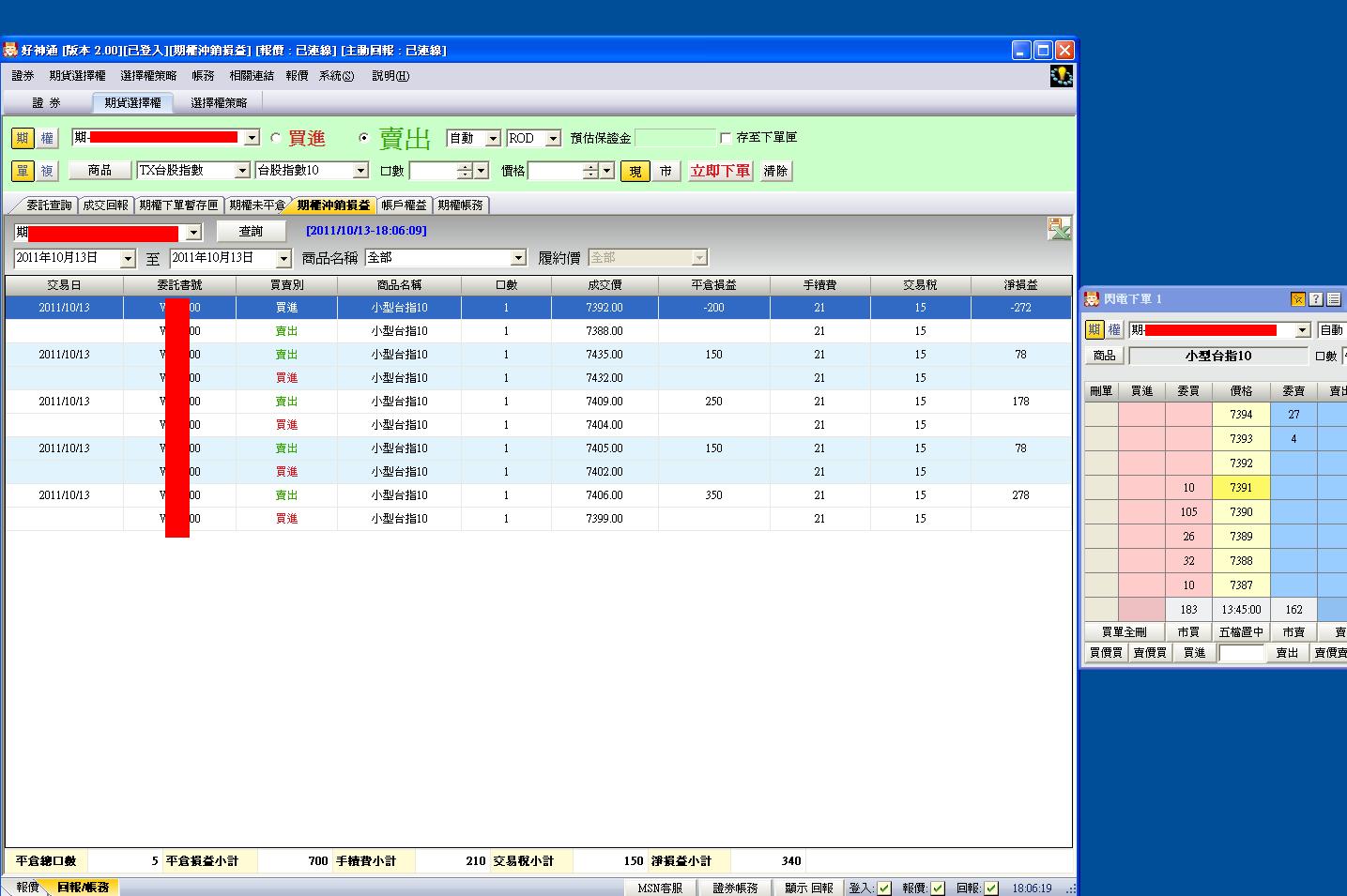Select the 單 single-order toggle

click(x=23, y=171)
